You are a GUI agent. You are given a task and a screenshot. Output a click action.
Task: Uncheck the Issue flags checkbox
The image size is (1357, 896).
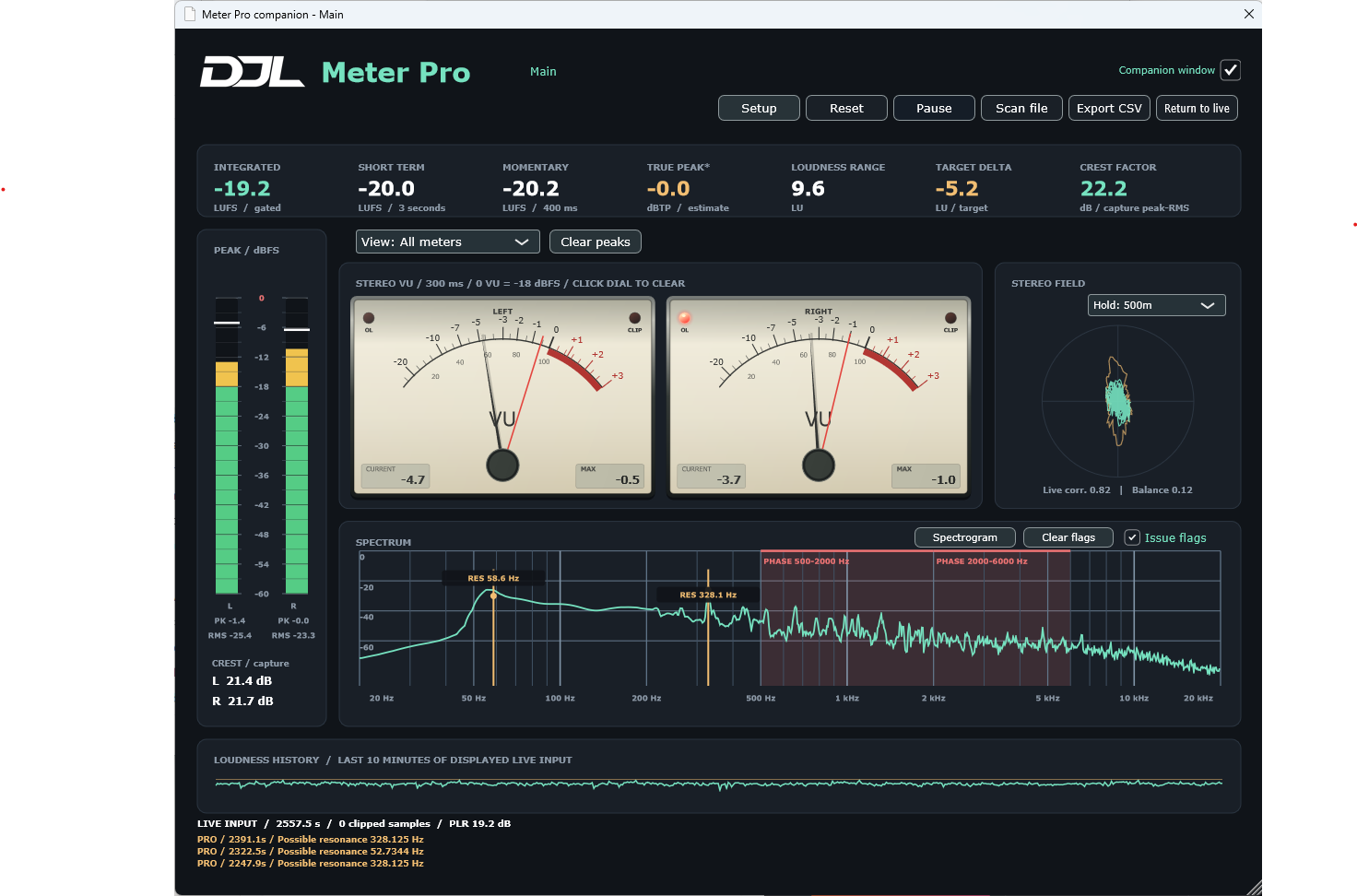(1132, 537)
